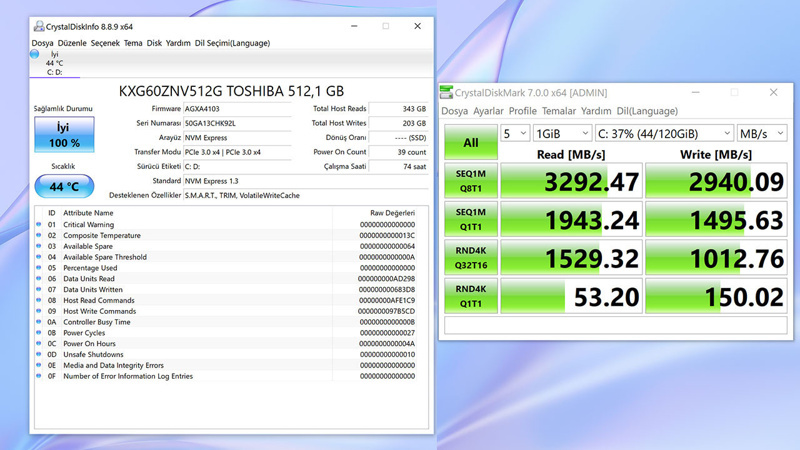
Task: Select the Percentage Used attribute row
Action: coord(226,268)
